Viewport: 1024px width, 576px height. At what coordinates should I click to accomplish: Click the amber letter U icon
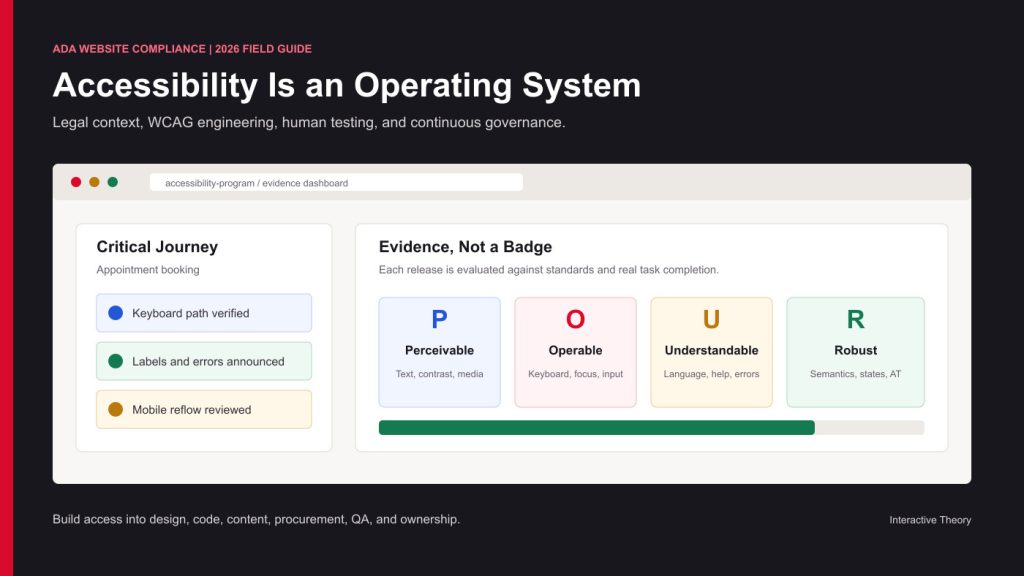click(711, 319)
